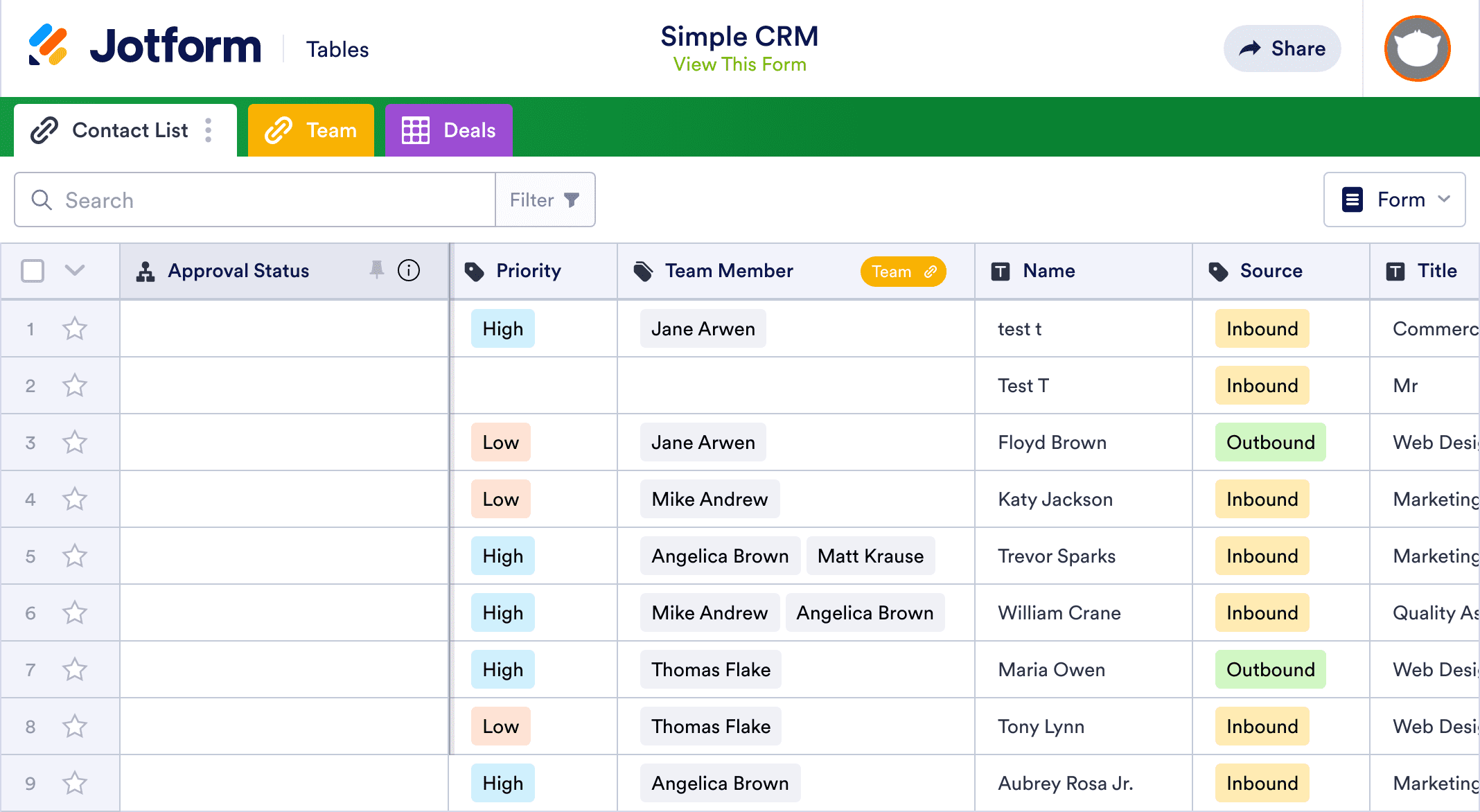Click the info icon next to Approval Status
Image resolution: width=1480 pixels, height=812 pixels.
pyautogui.click(x=409, y=271)
